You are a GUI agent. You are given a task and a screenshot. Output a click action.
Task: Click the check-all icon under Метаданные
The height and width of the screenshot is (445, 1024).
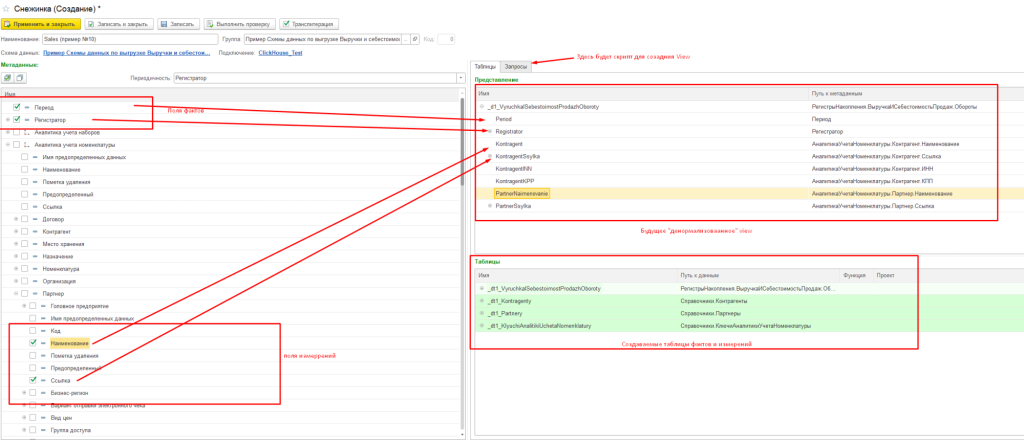click(x=8, y=77)
